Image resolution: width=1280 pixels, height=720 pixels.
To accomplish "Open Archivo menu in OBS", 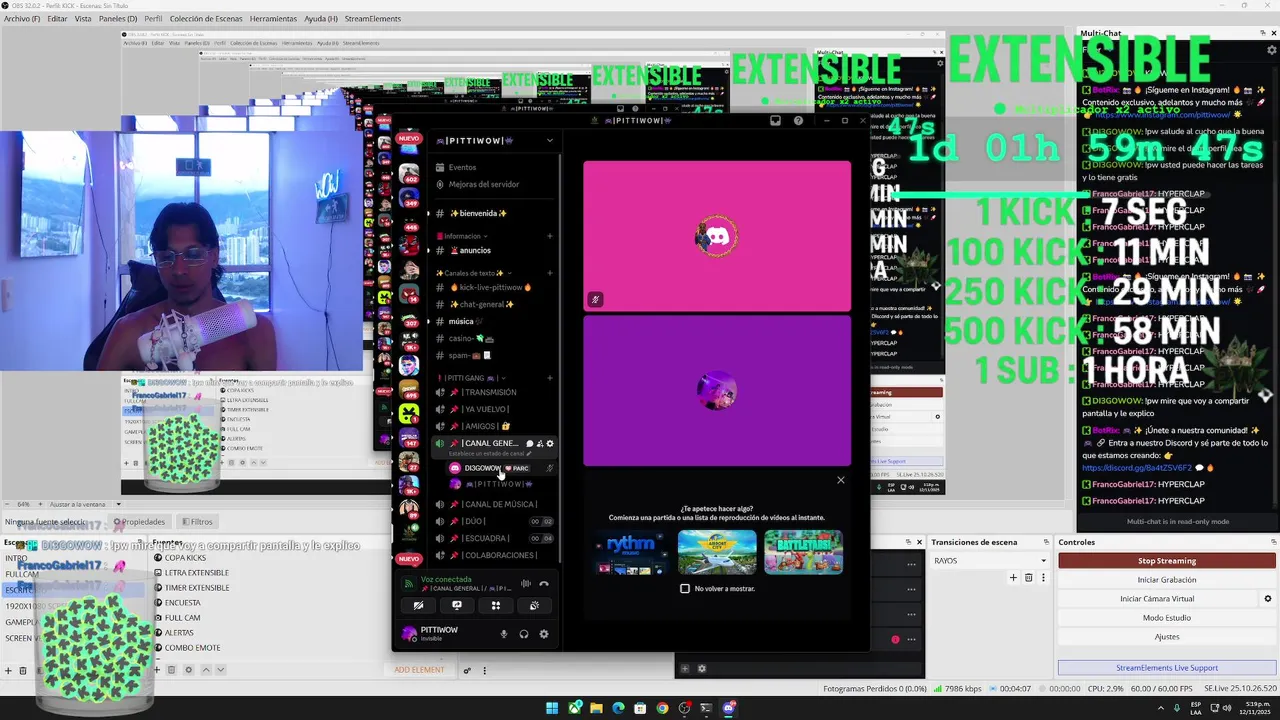I will coord(22,19).
